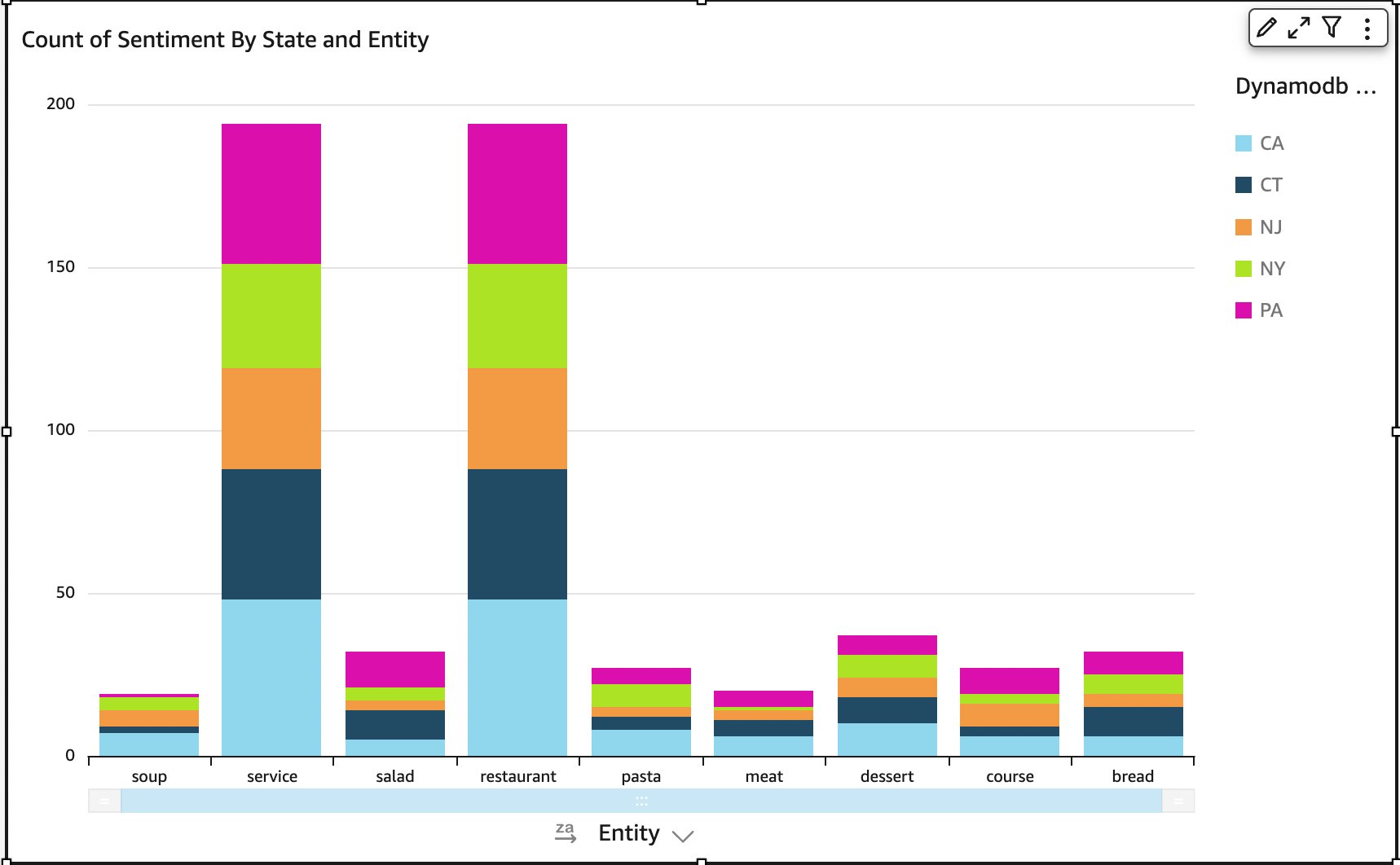Click the Dynamodb legend title
Screen dimensions: 1400x865
pos(1305,86)
